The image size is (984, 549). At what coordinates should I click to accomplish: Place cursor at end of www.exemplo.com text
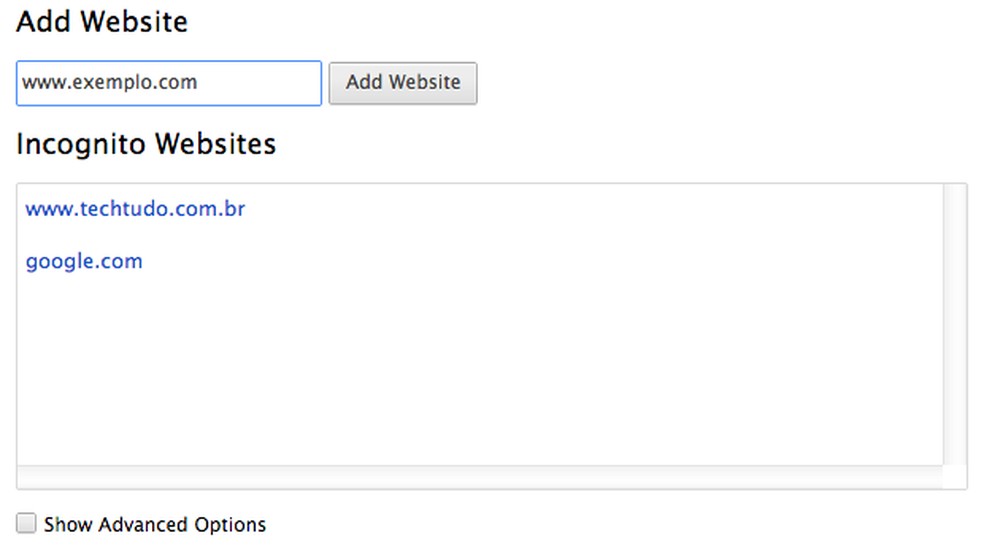[198, 83]
